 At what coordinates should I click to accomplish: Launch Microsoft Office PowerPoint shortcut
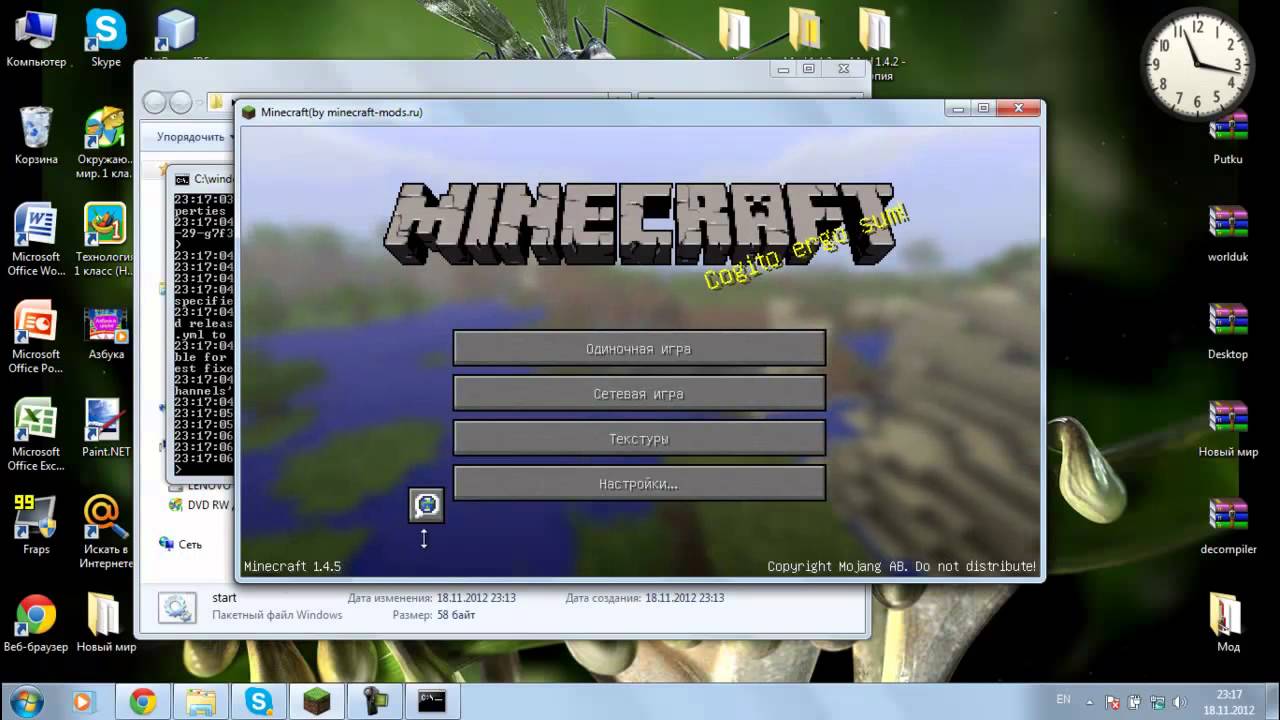click(x=36, y=338)
